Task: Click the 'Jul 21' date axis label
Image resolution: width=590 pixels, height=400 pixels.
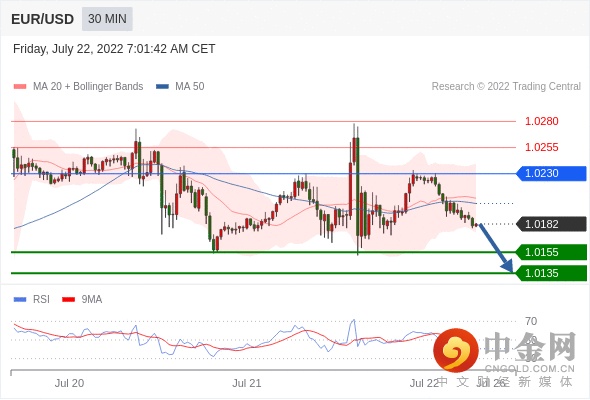Action: tap(246, 383)
